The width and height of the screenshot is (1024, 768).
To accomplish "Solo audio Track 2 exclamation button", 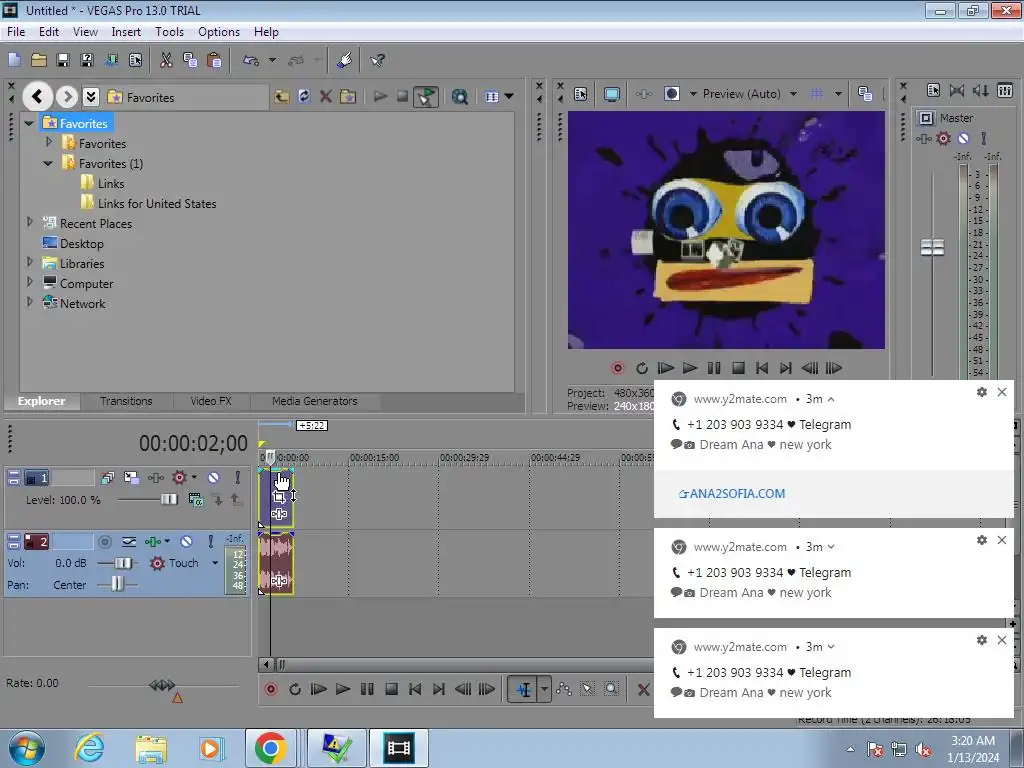I will (x=210, y=541).
